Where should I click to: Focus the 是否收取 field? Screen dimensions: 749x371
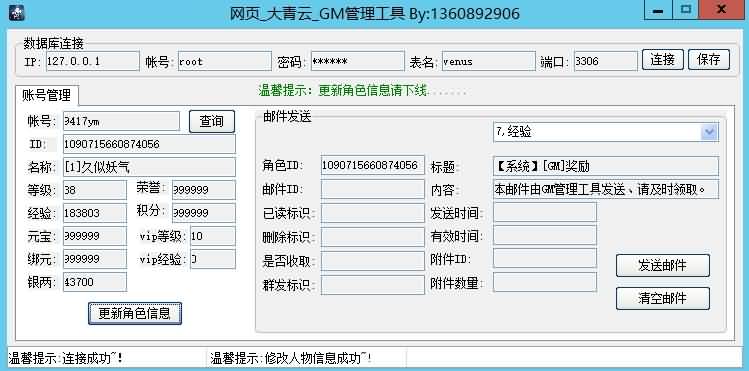point(373,261)
